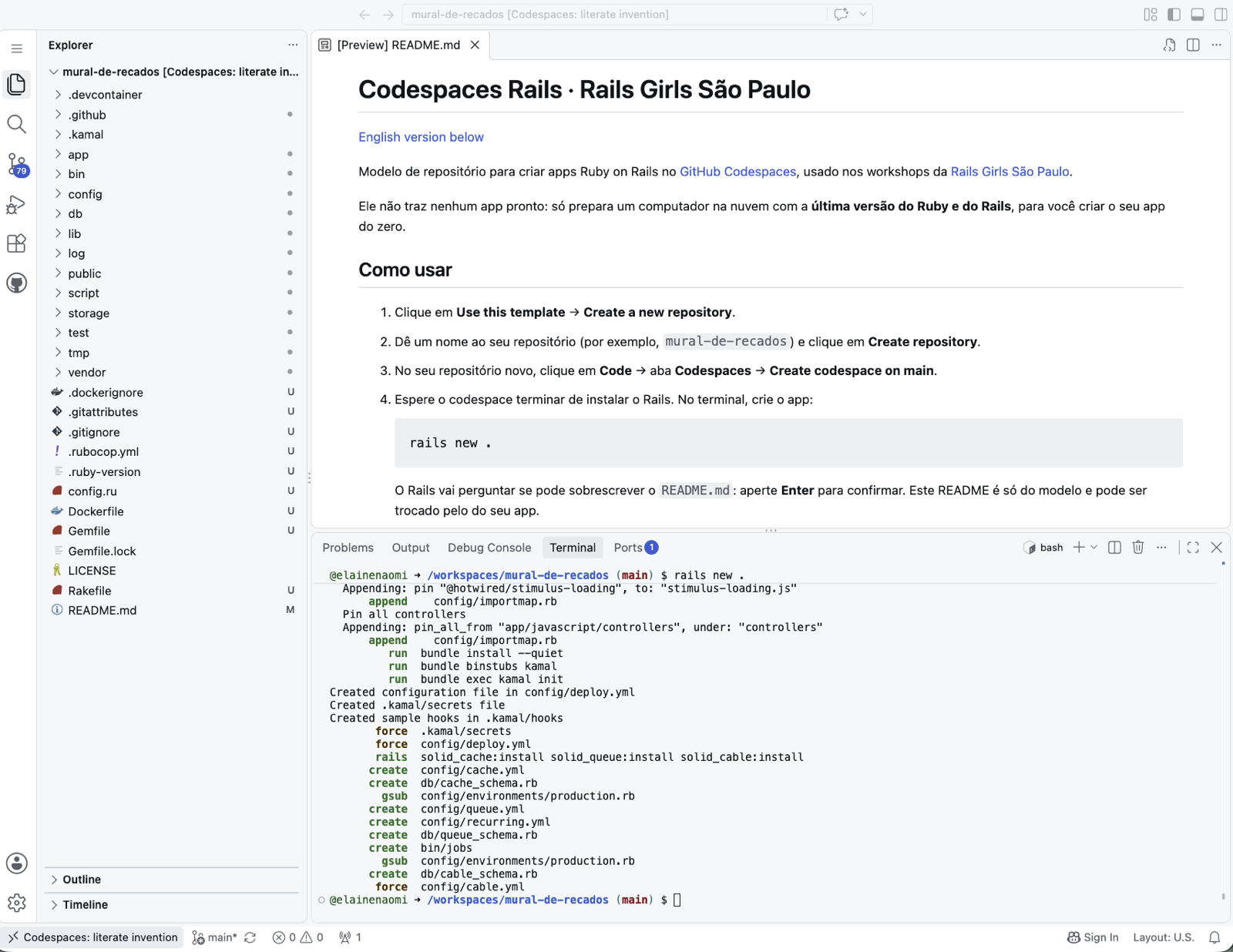Click the Codespaces remote indicator in status bar
Screen dimensions: 1233x952
coord(92,937)
